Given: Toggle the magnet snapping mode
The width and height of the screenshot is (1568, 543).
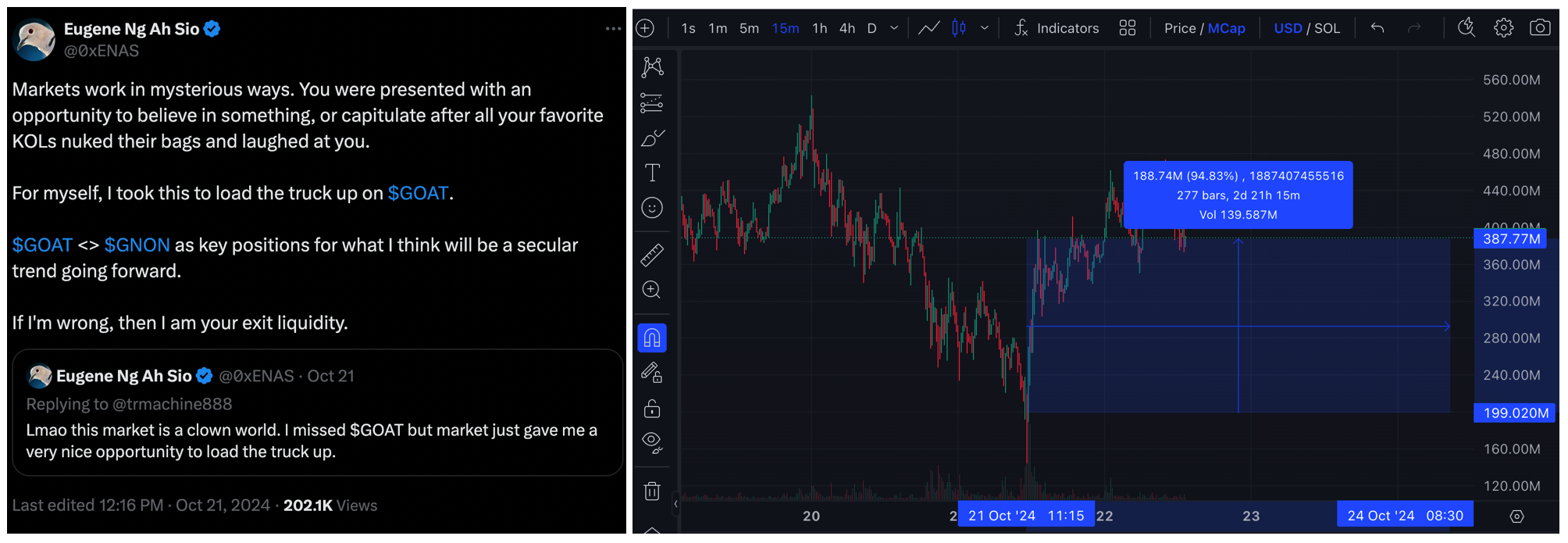Looking at the screenshot, I should [x=652, y=338].
